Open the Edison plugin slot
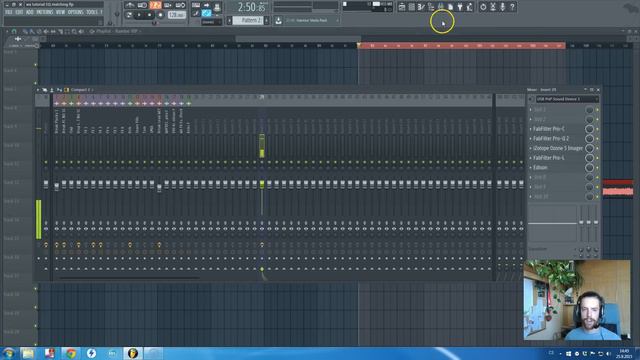This screenshot has height=360, width=640. [540, 167]
